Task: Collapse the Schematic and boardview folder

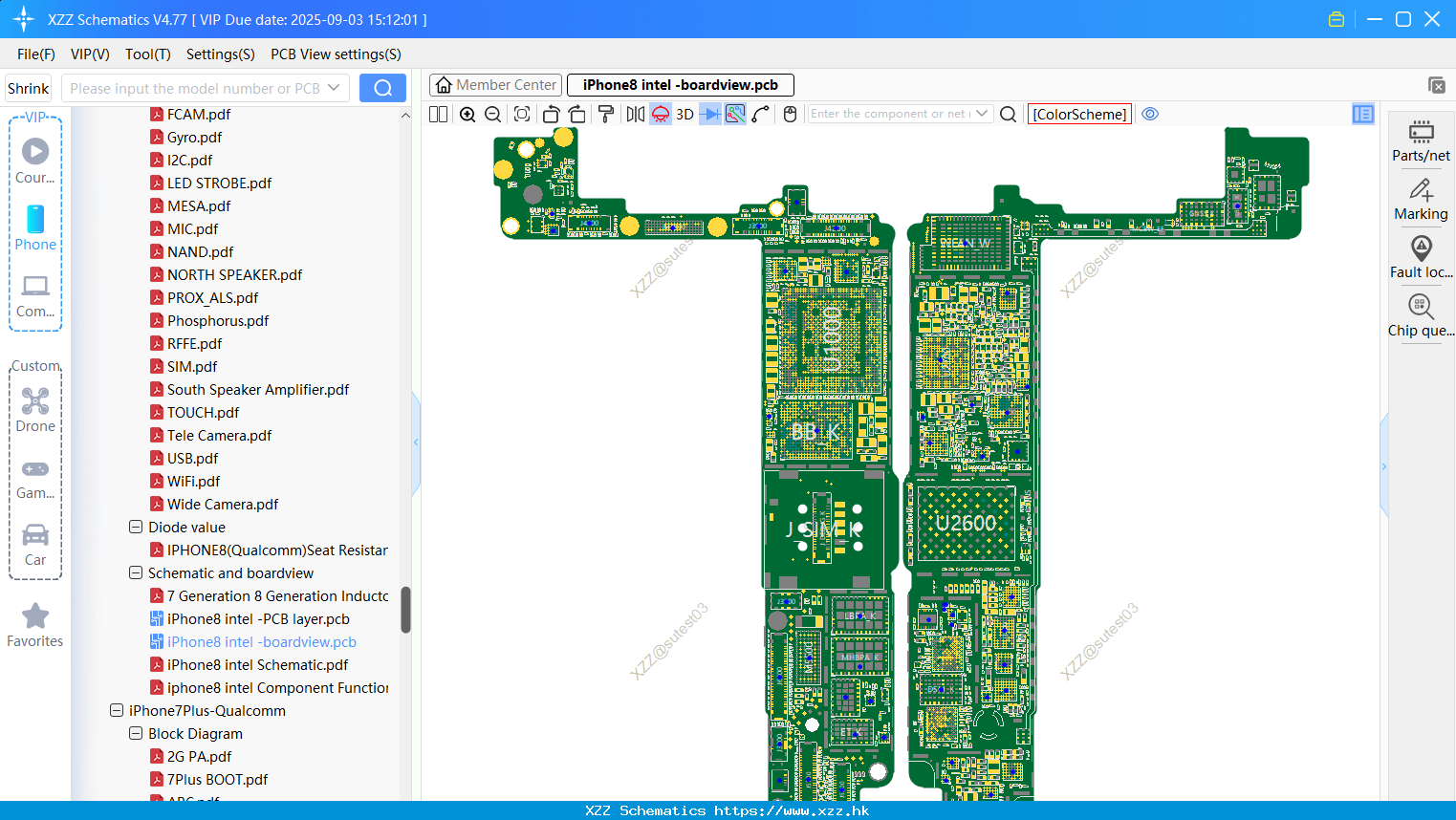Action: [136, 572]
